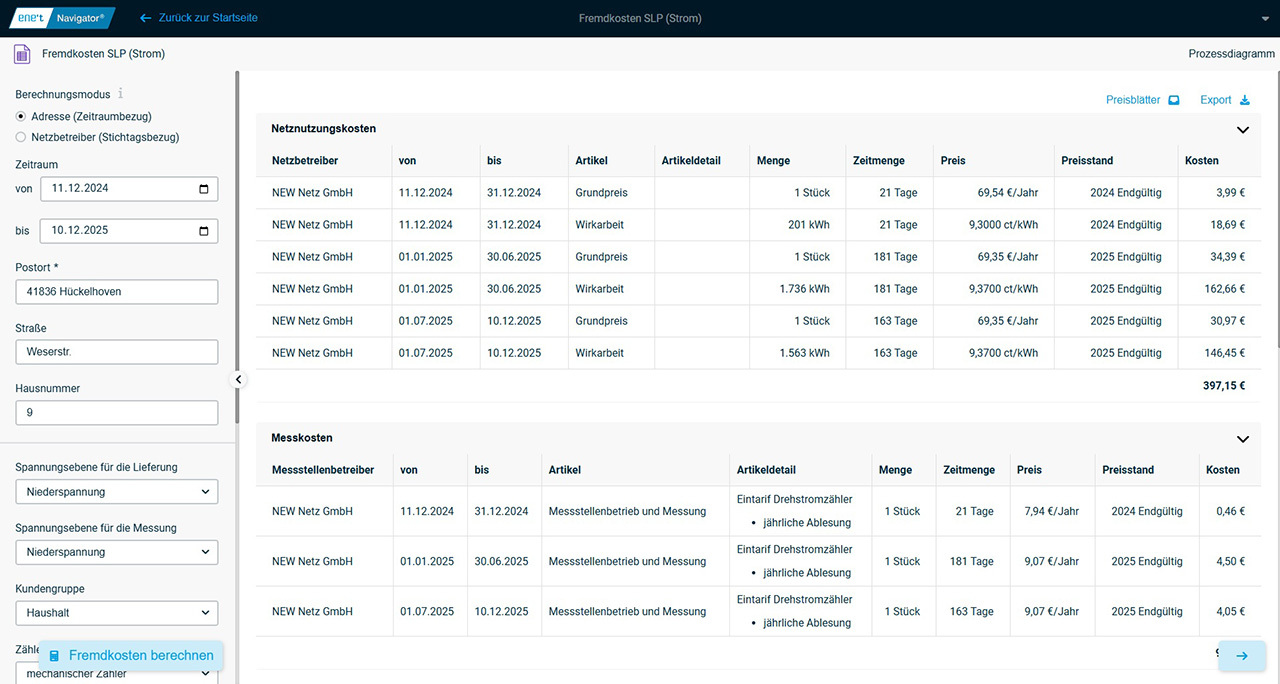Click the next arrow button bottom right

pyautogui.click(x=1242, y=656)
